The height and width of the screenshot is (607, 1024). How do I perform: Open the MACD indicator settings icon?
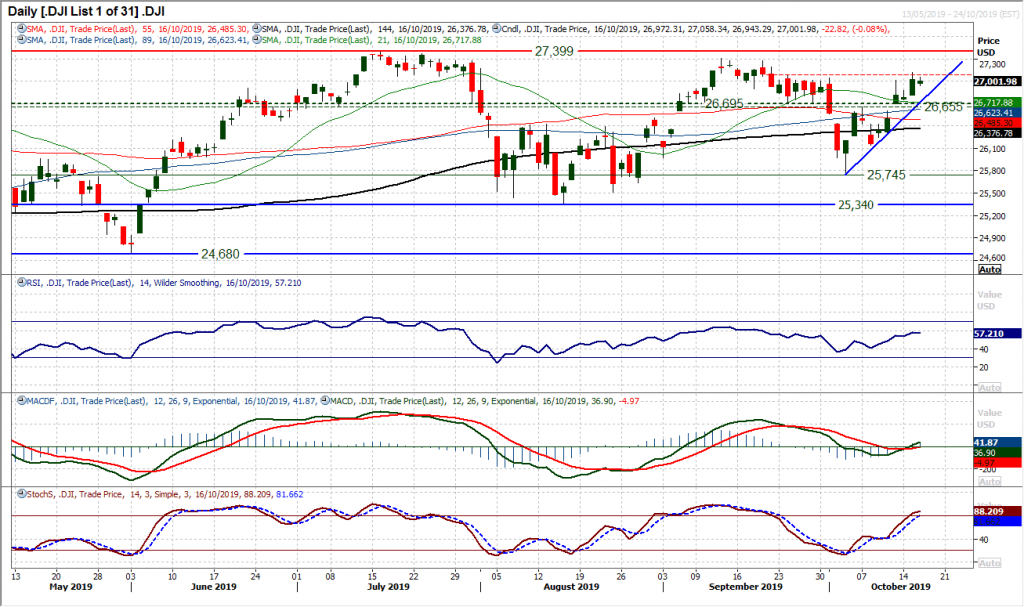[323, 401]
